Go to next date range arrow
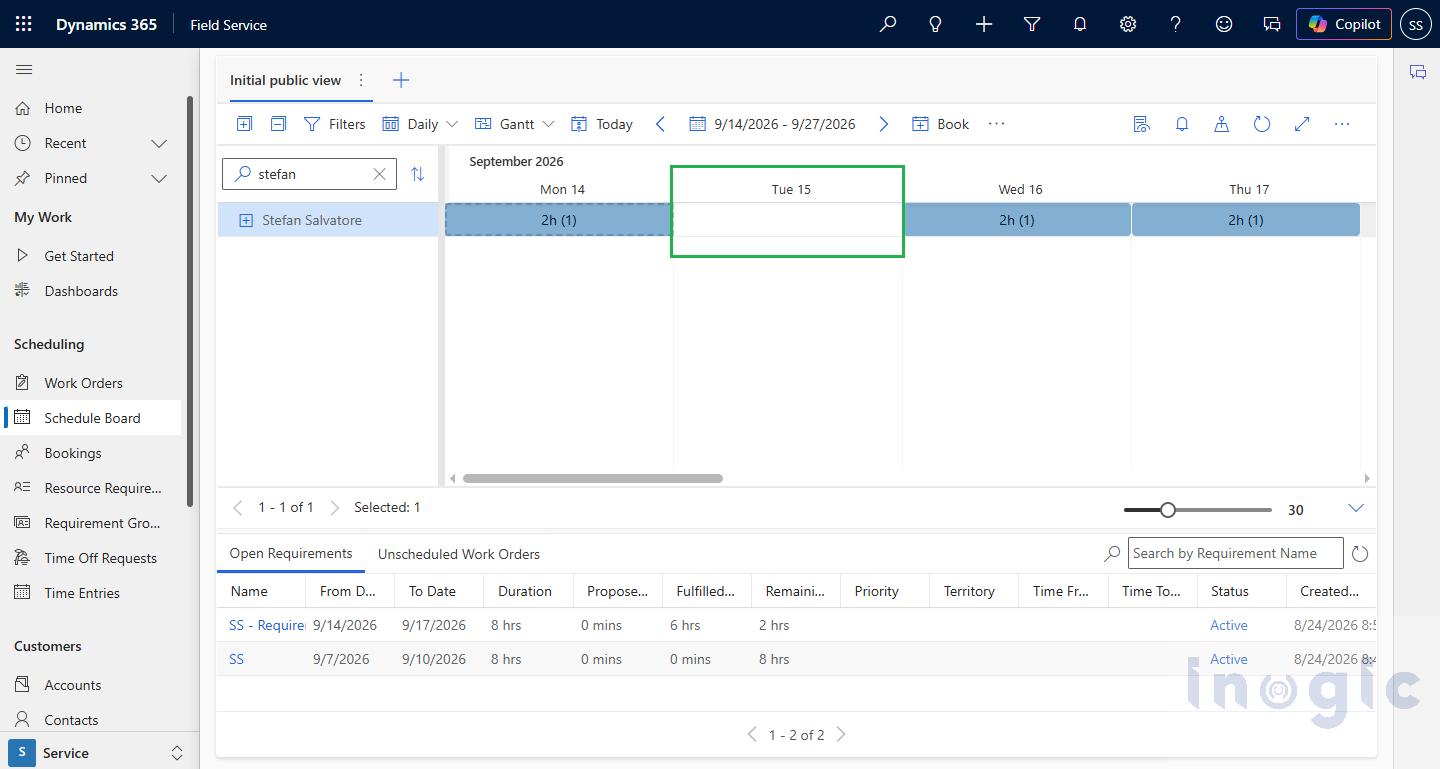 tap(883, 124)
